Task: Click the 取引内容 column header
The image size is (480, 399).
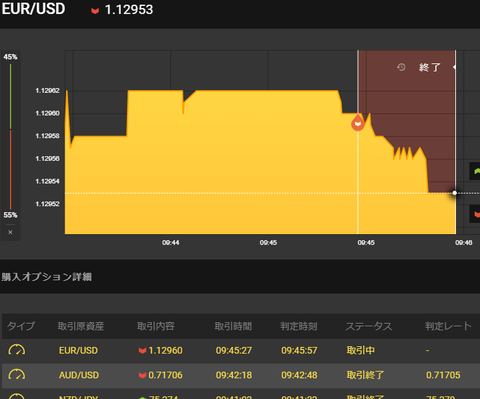Action: (x=156, y=326)
